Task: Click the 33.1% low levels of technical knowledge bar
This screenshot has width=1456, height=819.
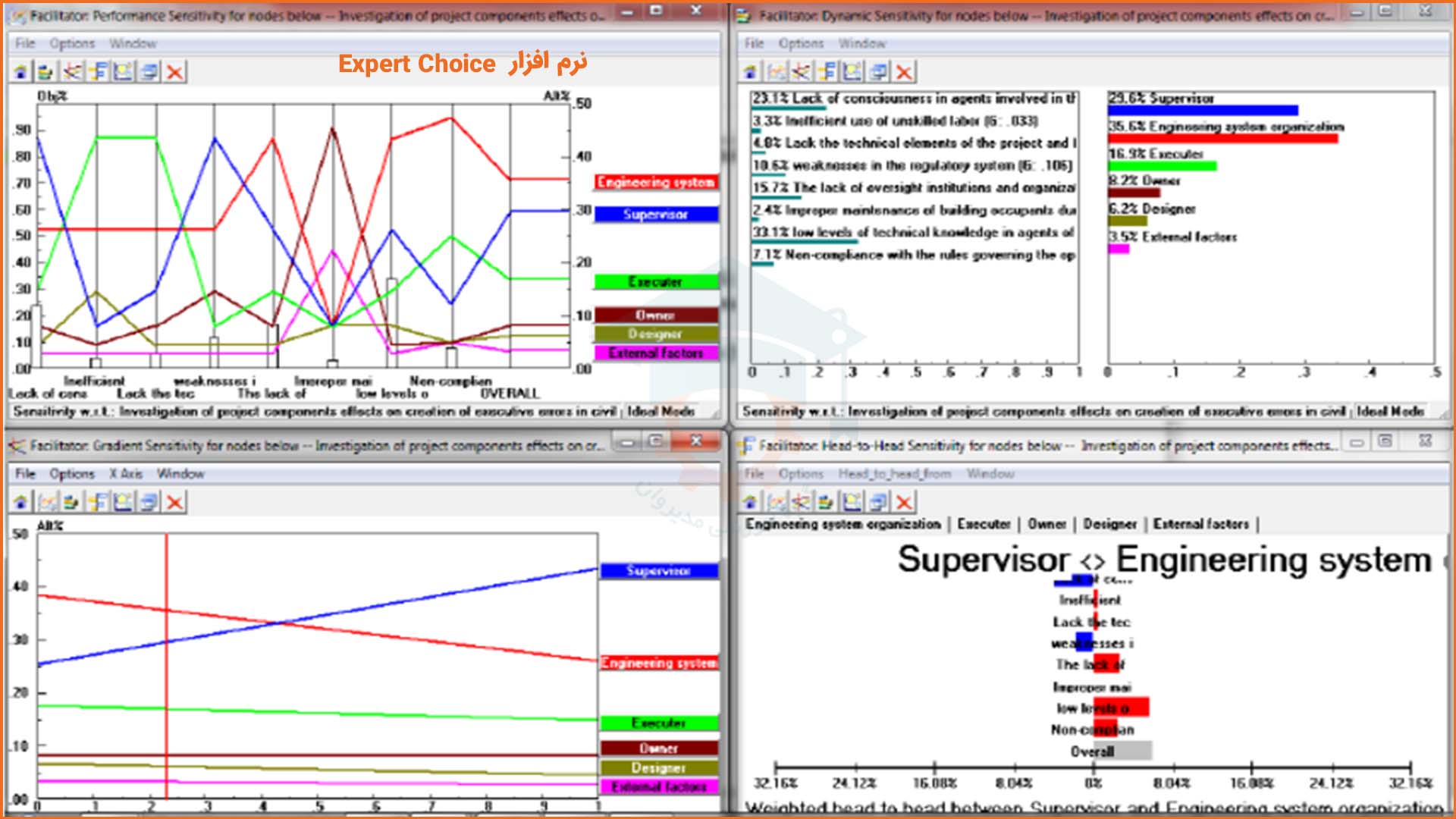Action: (805, 241)
